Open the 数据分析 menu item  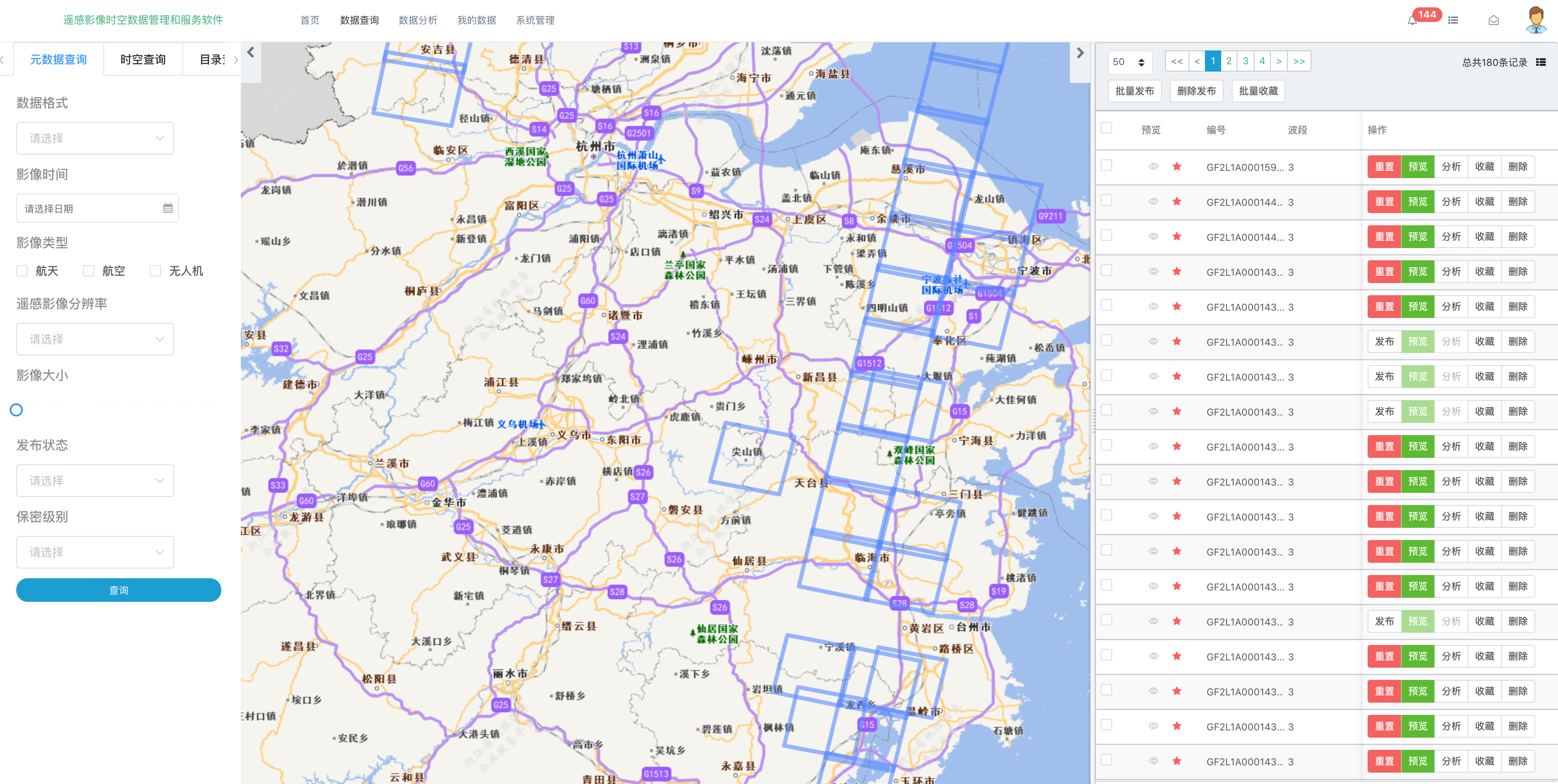[x=417, y=21]
